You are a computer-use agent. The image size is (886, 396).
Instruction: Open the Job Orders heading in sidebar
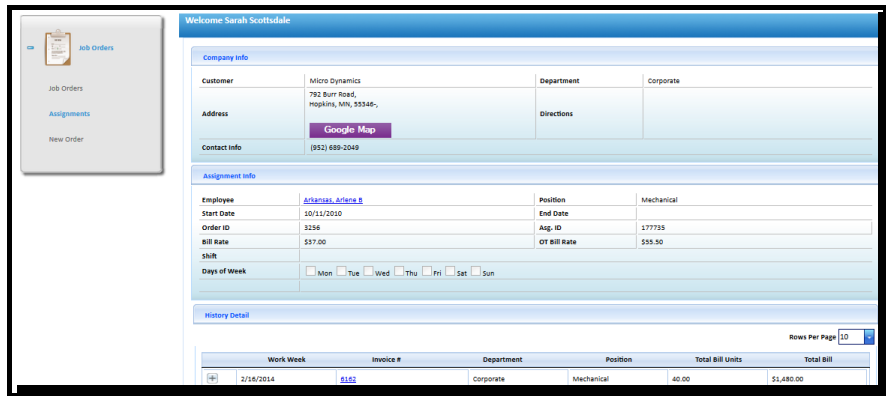(96, 48)
